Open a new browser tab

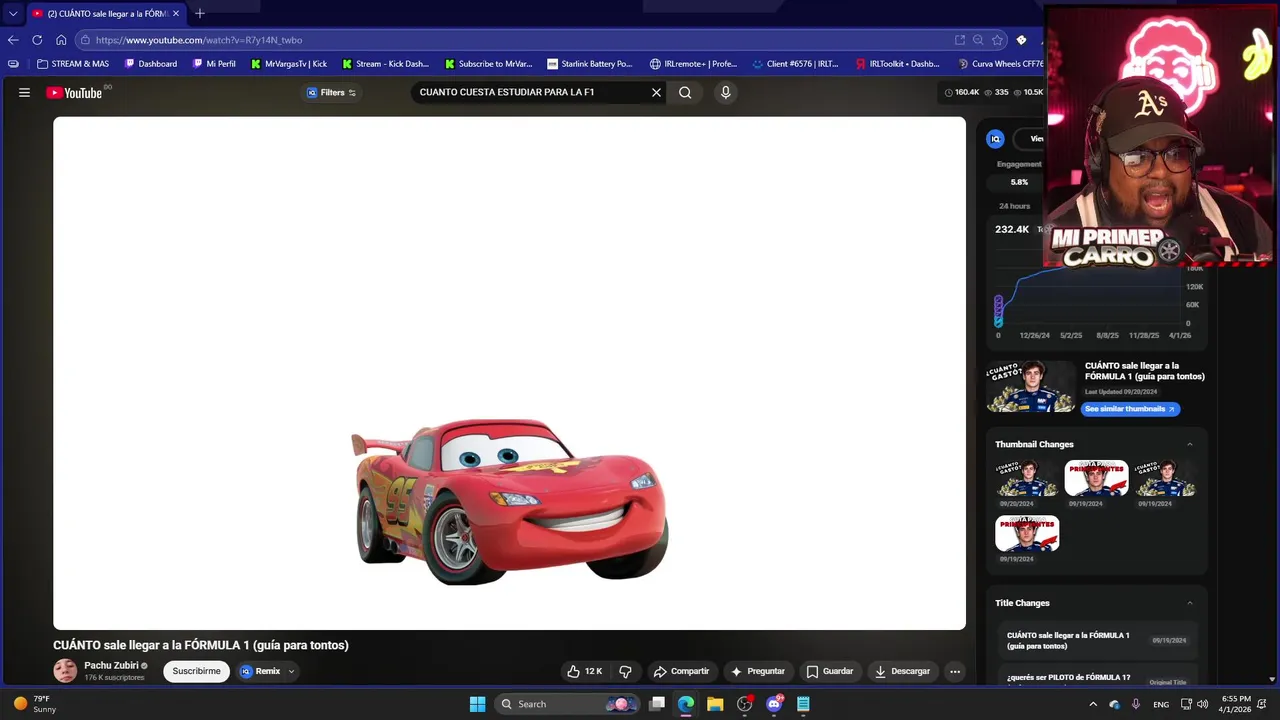tap(200, 14)
